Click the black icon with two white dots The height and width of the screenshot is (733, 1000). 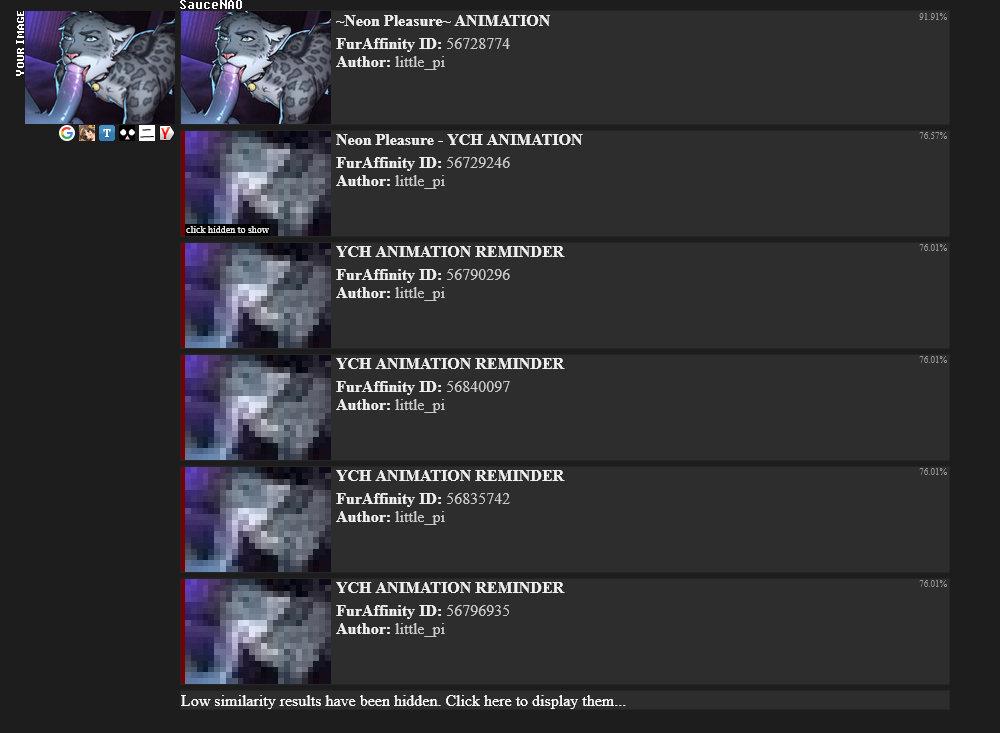pos(127,133)
